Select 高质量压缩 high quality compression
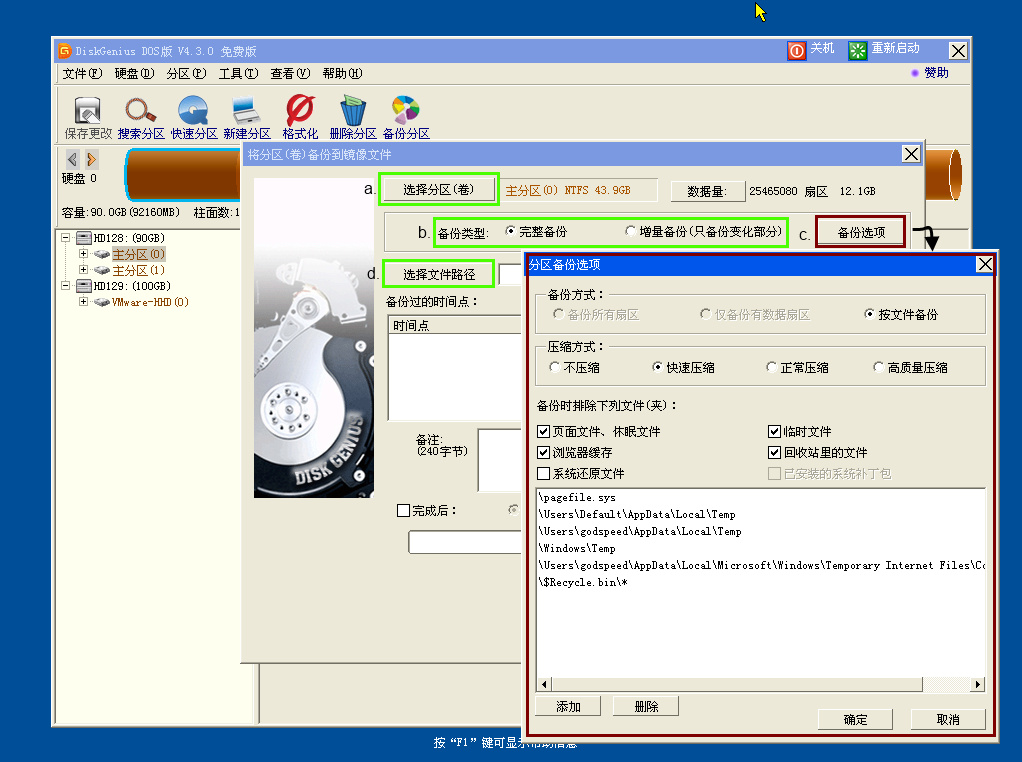Viewport: 1022px width, 762px height. [879, 367]
